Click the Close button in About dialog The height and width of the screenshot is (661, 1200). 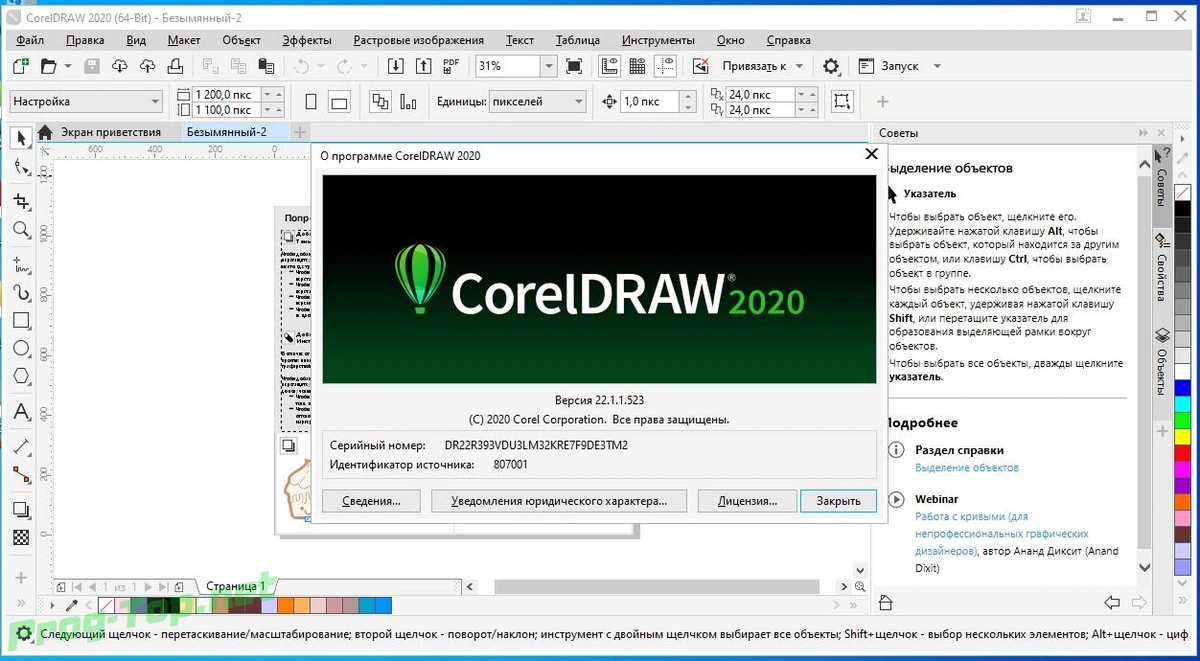838,501
